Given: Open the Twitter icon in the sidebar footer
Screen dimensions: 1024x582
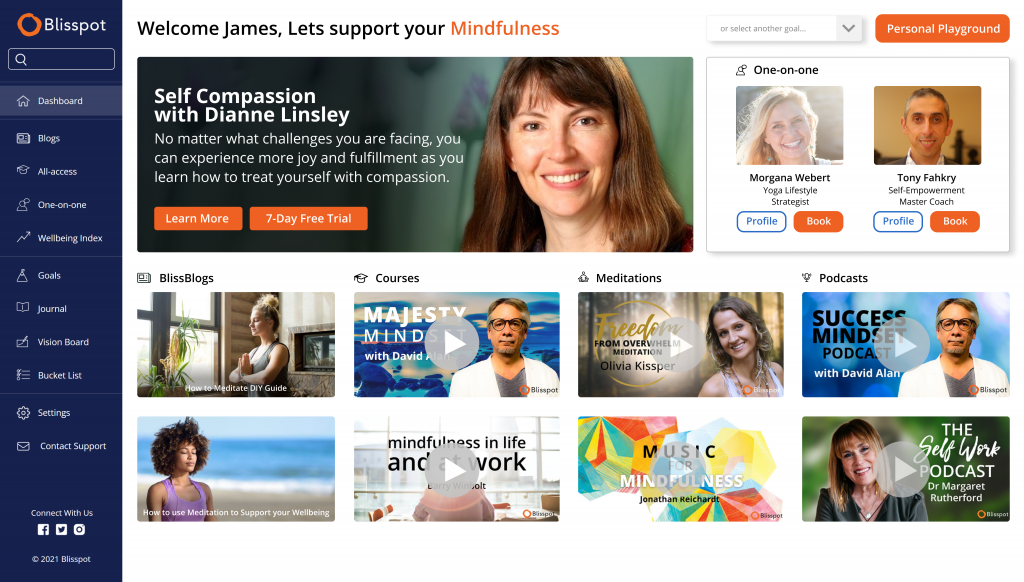Looking at the screenshot, I should (x=61, y=530).
